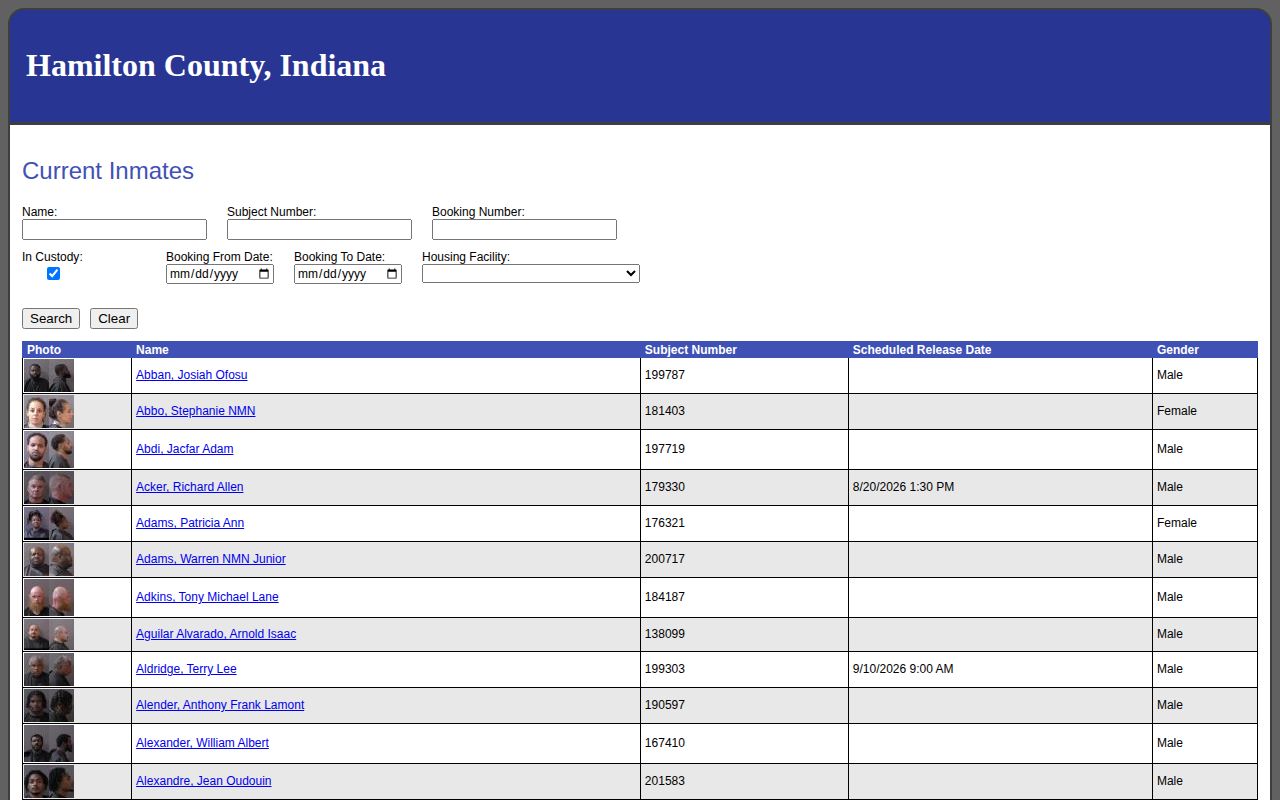Screen dimensions: 1280x800
Task: Uncheck the In Custody checkbox
Action: pyautogui.click(x=54, y=274)
